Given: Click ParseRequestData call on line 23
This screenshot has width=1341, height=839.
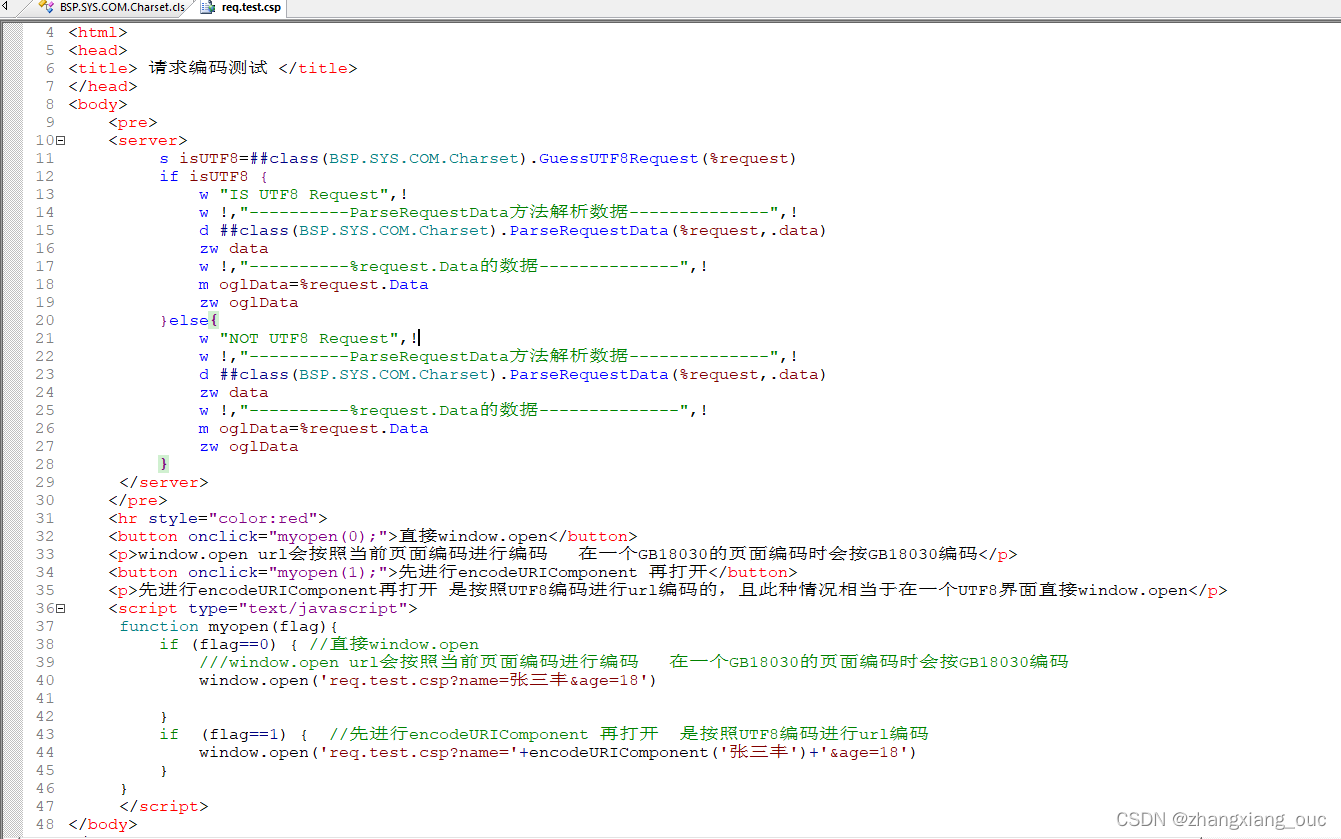Looking at the screenshot, I should coord(588,375).
